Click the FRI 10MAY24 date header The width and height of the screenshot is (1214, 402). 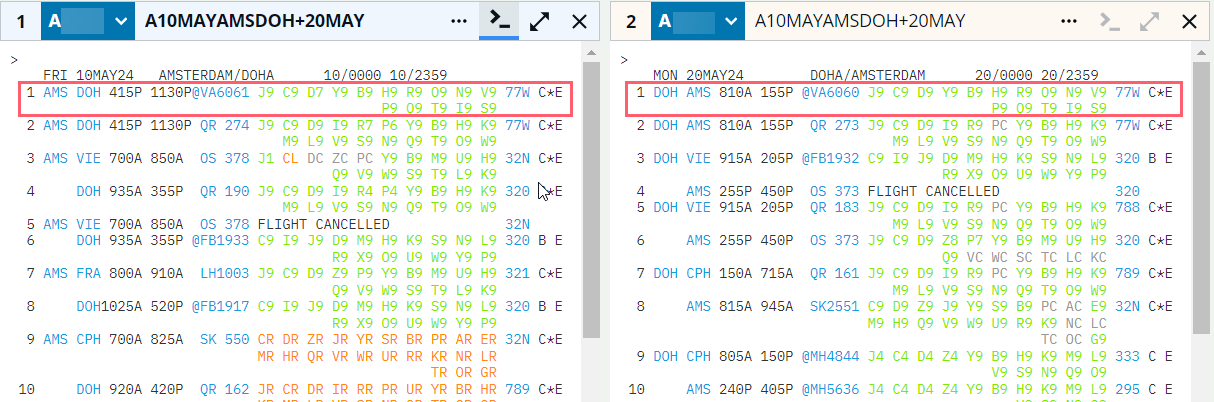(x=88, y=75)
